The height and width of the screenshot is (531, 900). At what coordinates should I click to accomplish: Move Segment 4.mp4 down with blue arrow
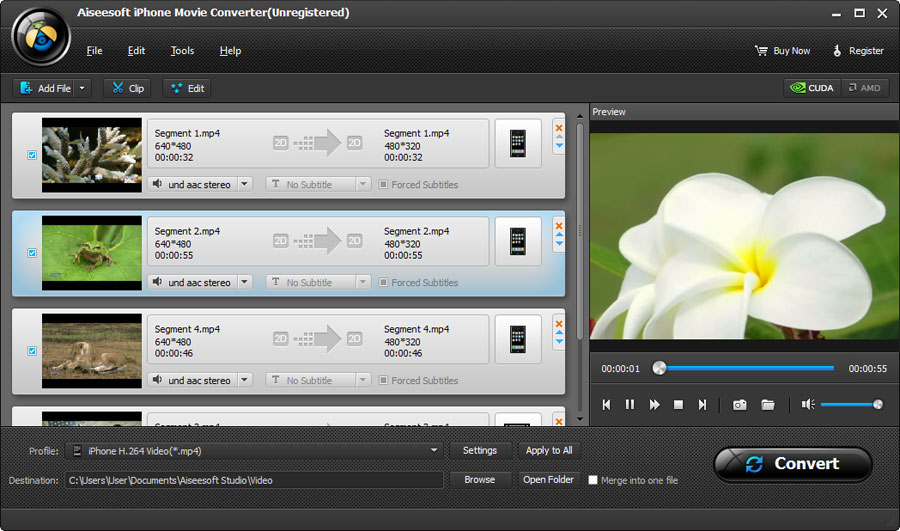(x=559, y=342)
